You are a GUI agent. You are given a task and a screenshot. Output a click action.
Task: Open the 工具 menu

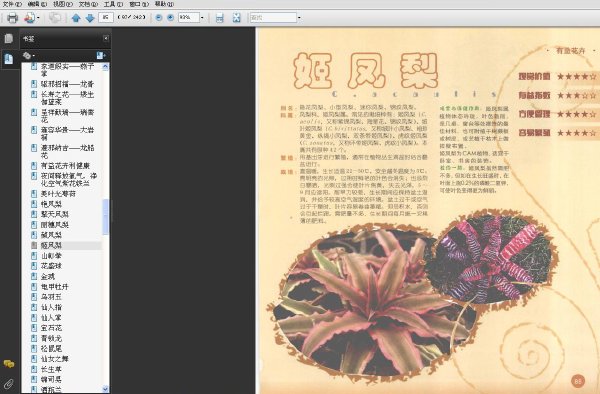113,4
